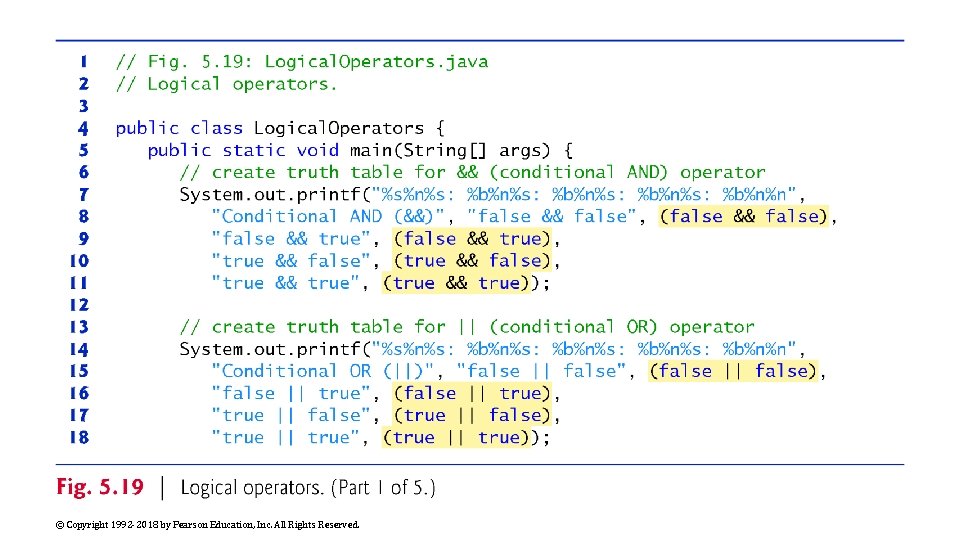Click highlighted expression (false && true)
960x540 pixels.
click(x=472, y=239)
